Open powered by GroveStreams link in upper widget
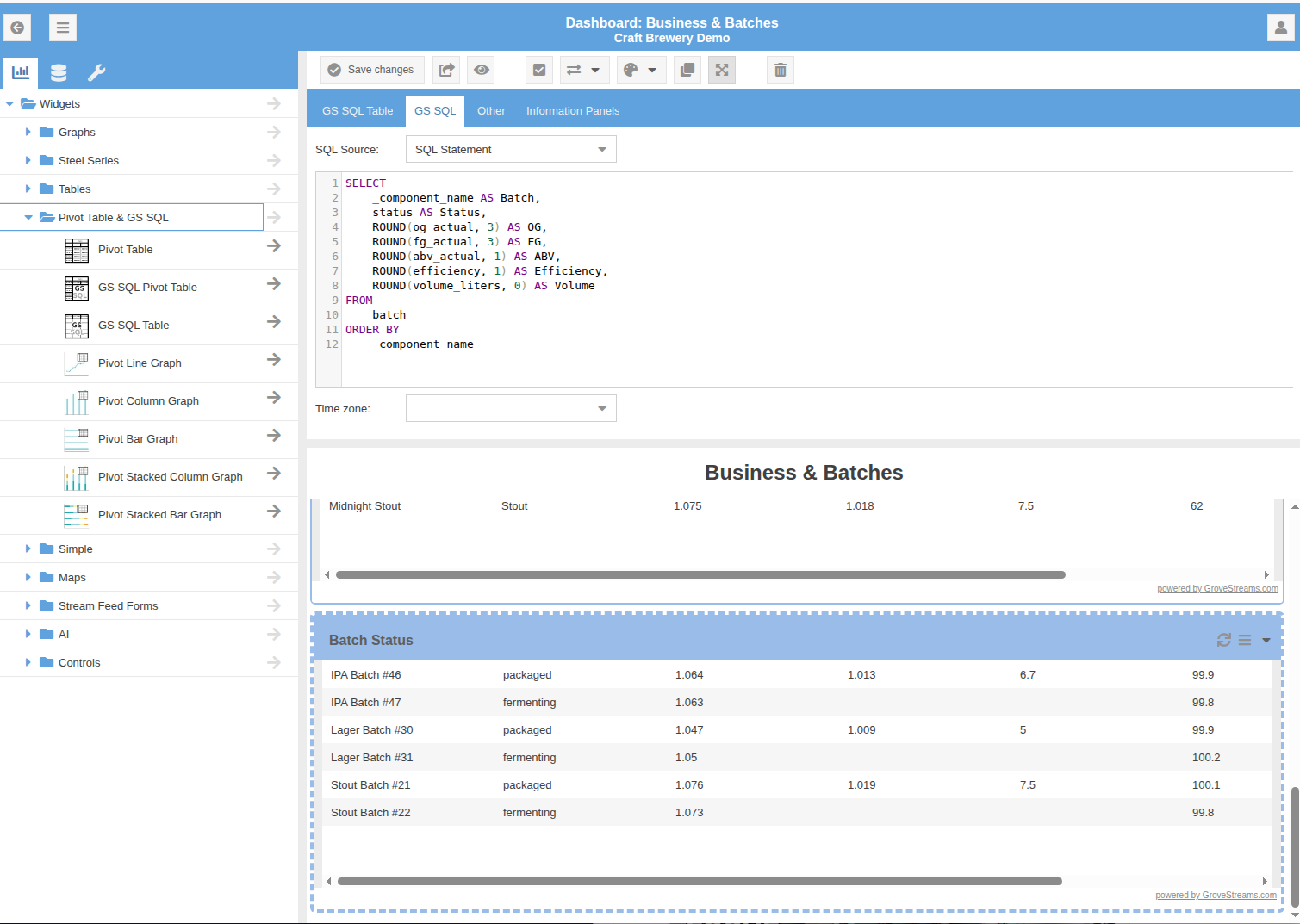Viewport: 1300px width, 924px height. coord(1217,588)
